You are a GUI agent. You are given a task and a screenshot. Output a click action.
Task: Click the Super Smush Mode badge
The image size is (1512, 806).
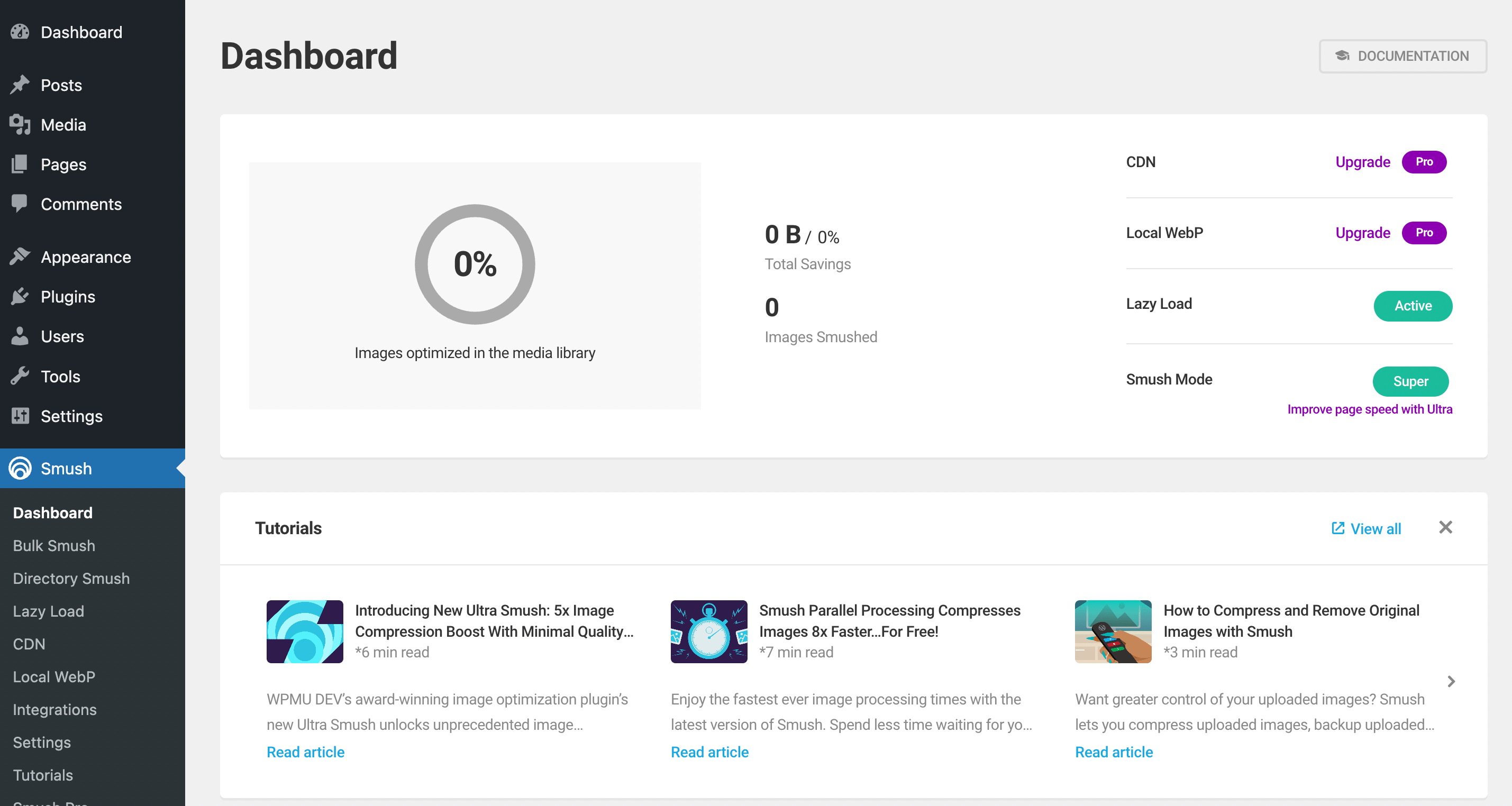coord(1410,381)
